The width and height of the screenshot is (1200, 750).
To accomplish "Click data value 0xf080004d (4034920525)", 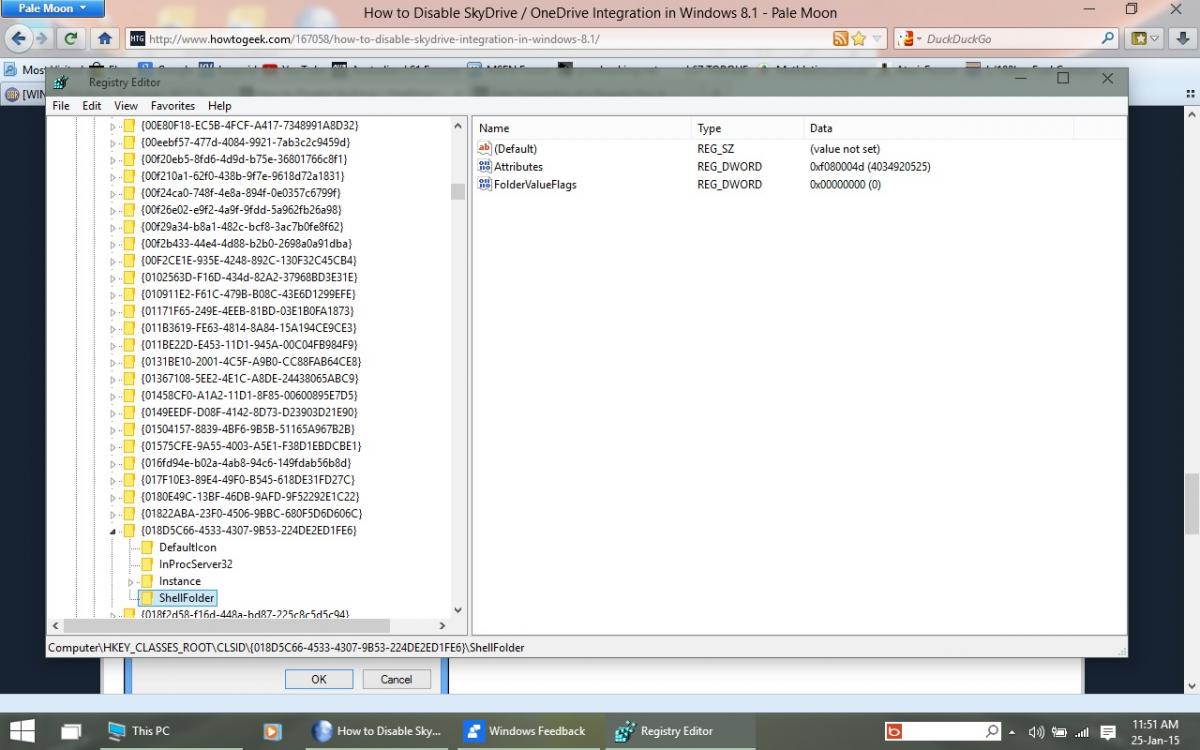I will point(870,167).
